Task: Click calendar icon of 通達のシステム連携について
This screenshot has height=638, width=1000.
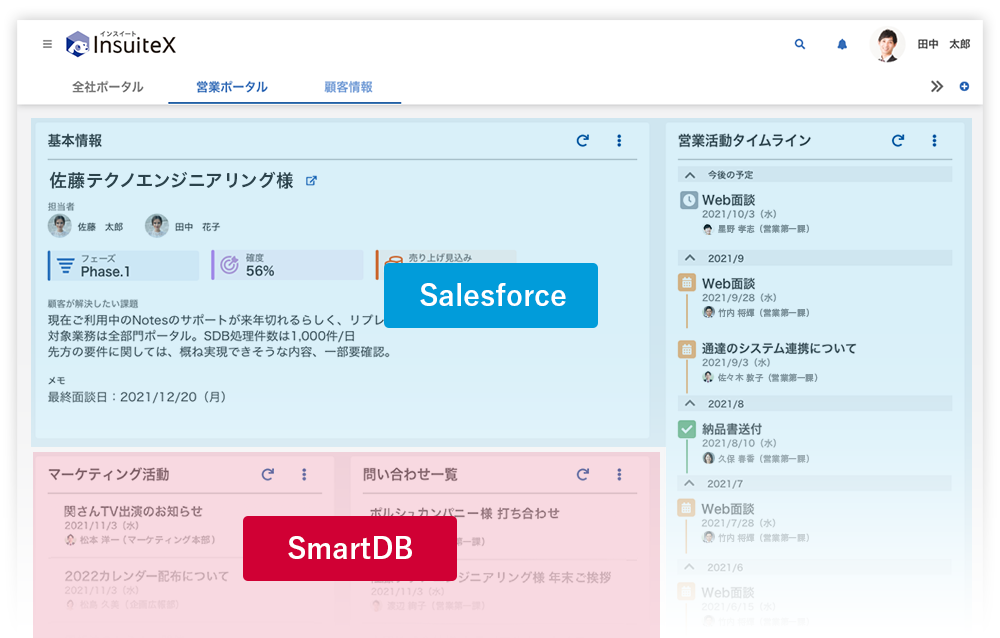Action: (687, 349)
